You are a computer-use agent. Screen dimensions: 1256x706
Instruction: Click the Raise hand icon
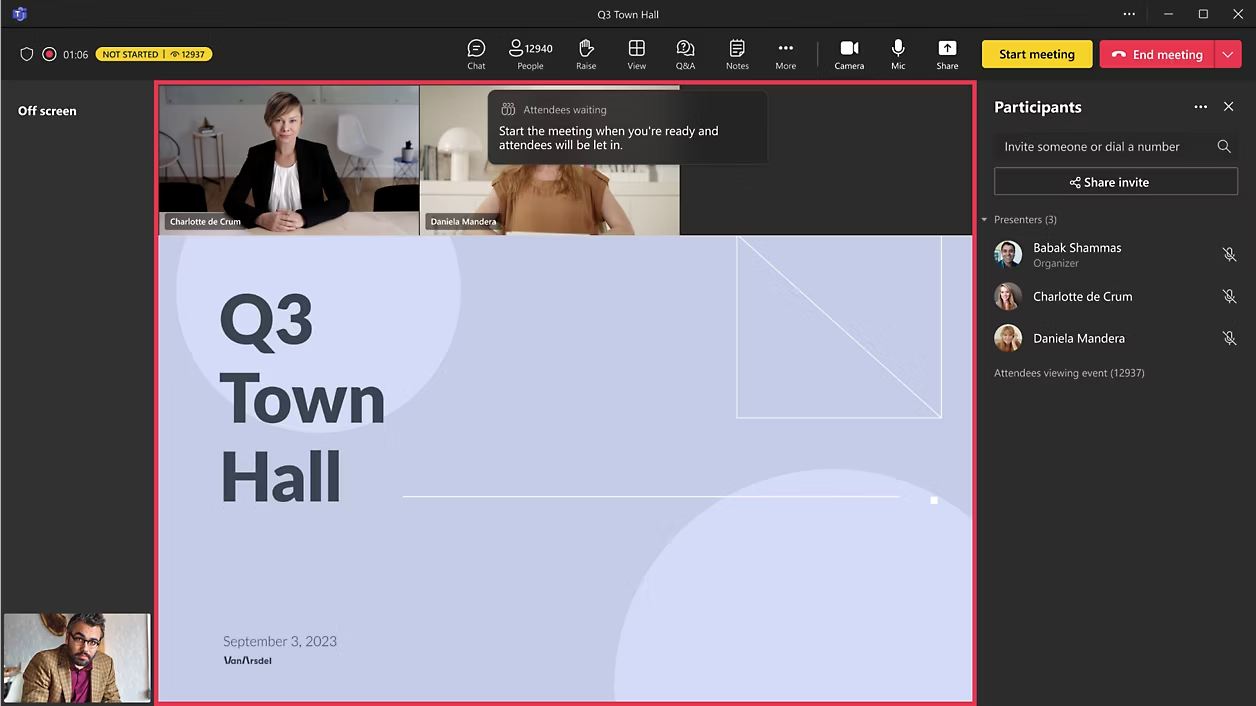586,54
